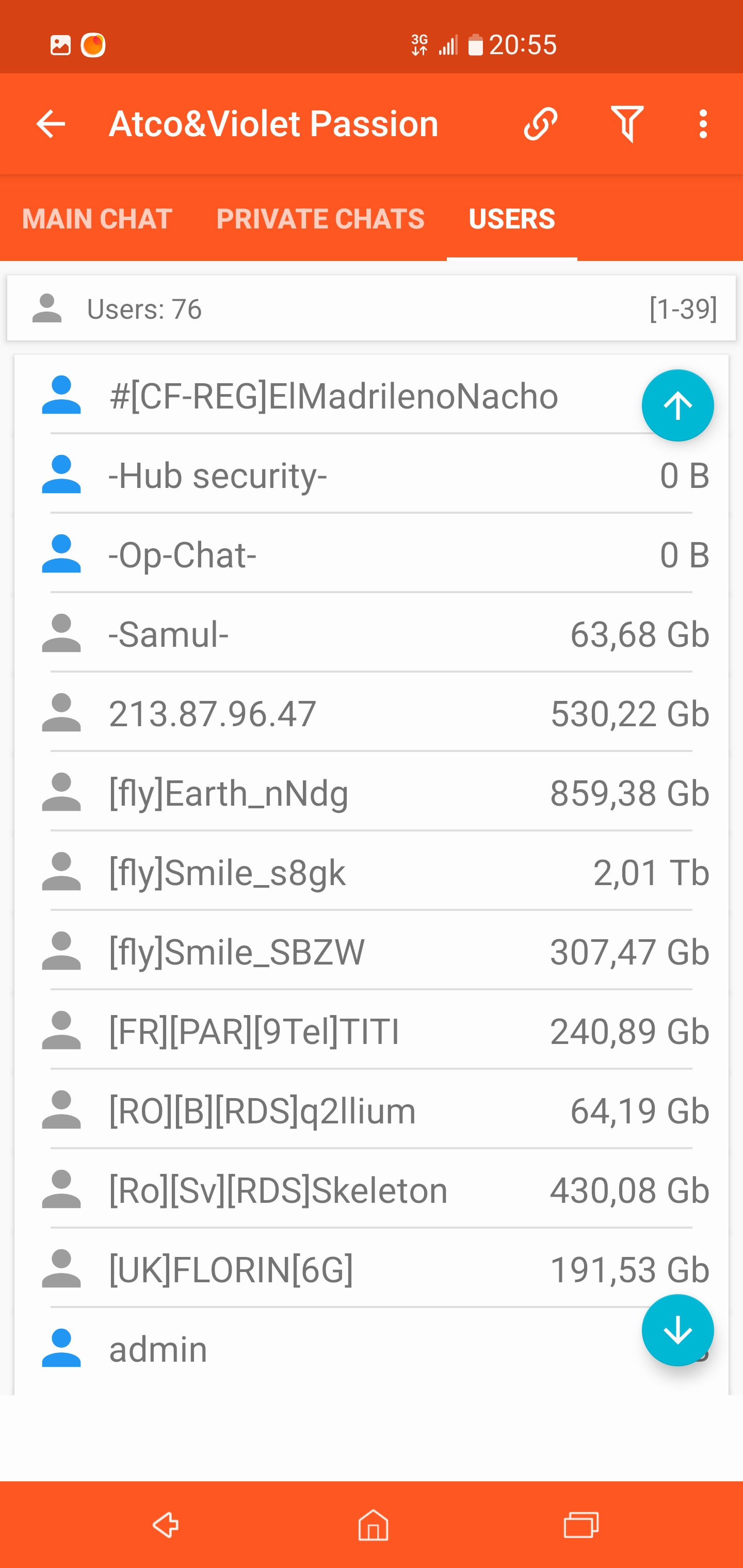Viewport: 743px width, 1568px height.
Task: Switch to the PRIVATE CHATS tab
Action: point(320,219)
